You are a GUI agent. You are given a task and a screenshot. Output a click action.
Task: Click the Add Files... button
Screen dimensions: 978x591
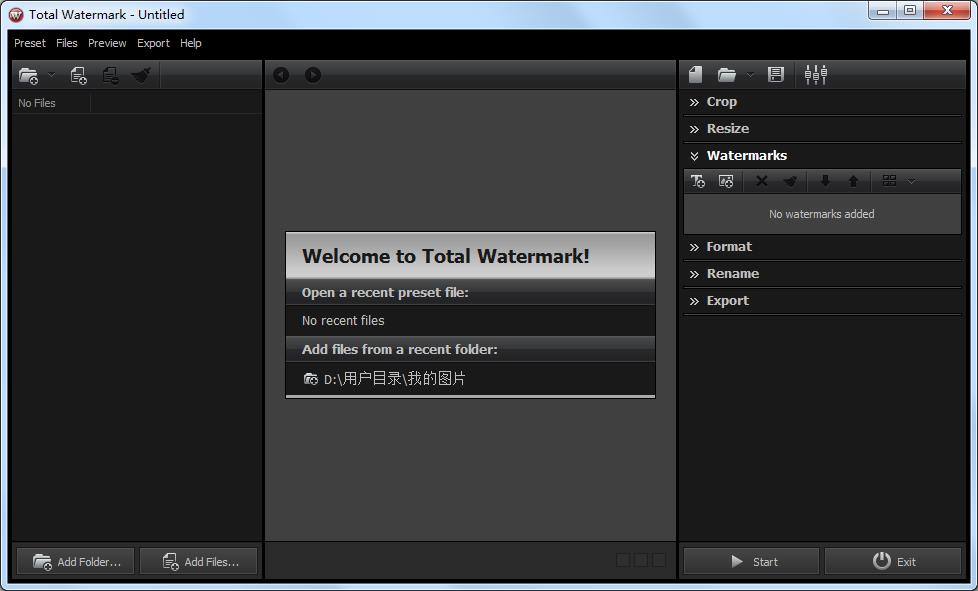[199, 561]
